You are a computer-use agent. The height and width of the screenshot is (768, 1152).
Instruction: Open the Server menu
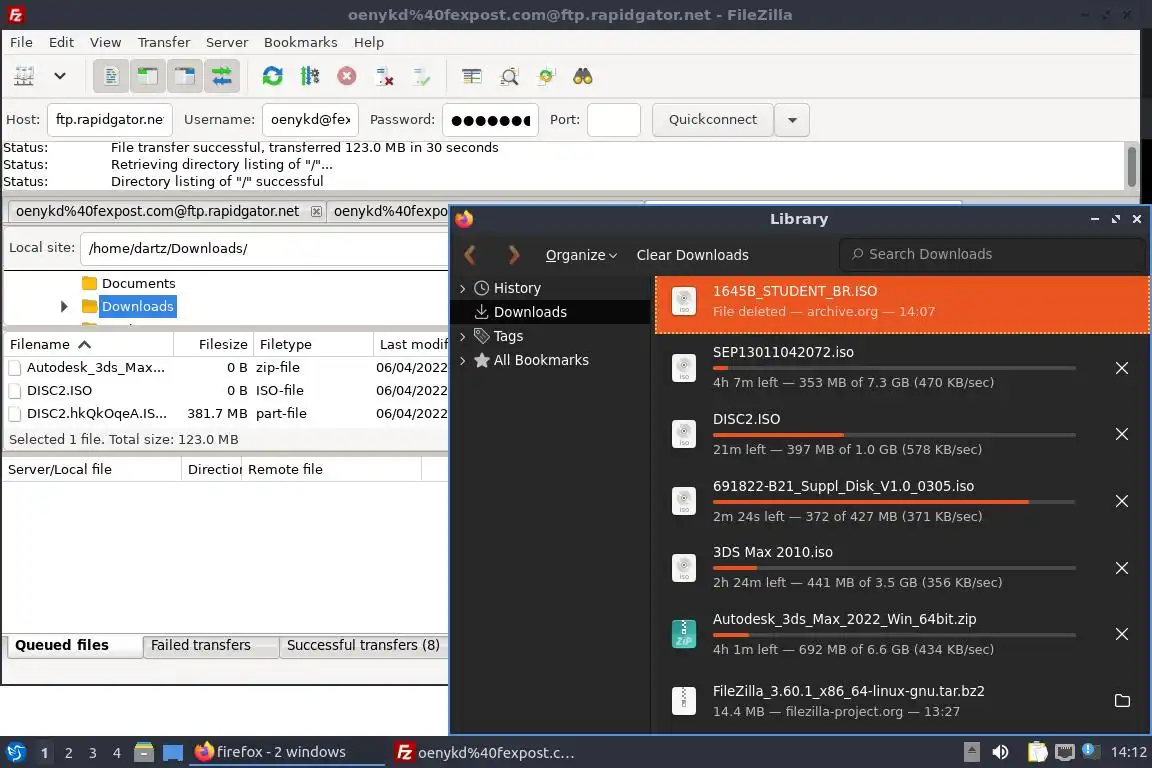226,42
